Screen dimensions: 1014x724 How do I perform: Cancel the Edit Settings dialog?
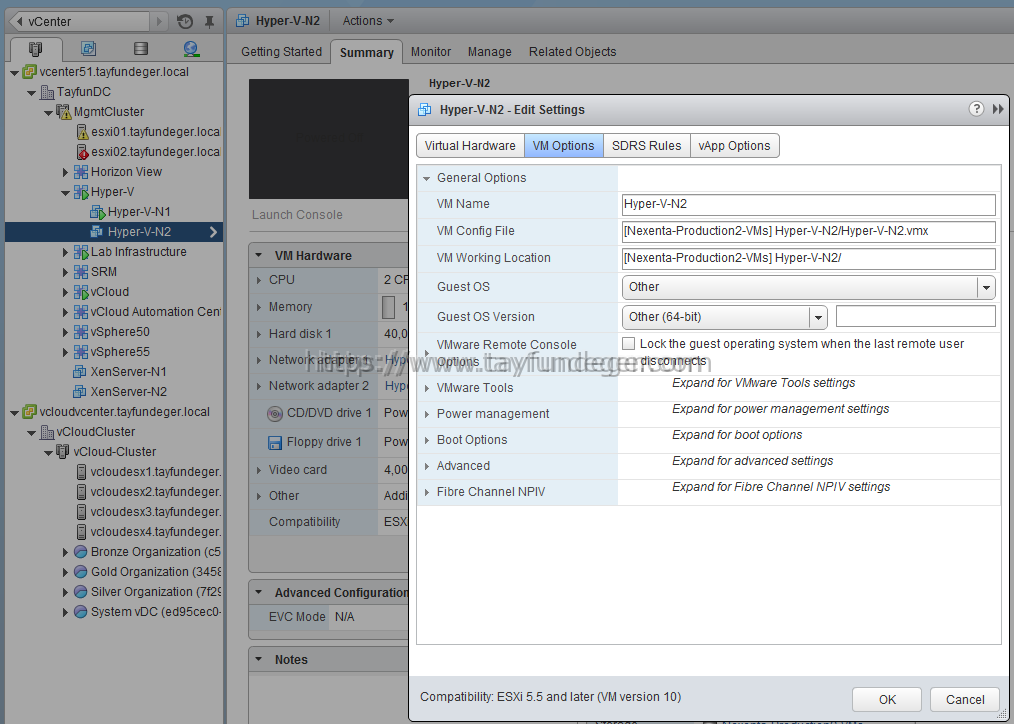[x=965, y=699]
